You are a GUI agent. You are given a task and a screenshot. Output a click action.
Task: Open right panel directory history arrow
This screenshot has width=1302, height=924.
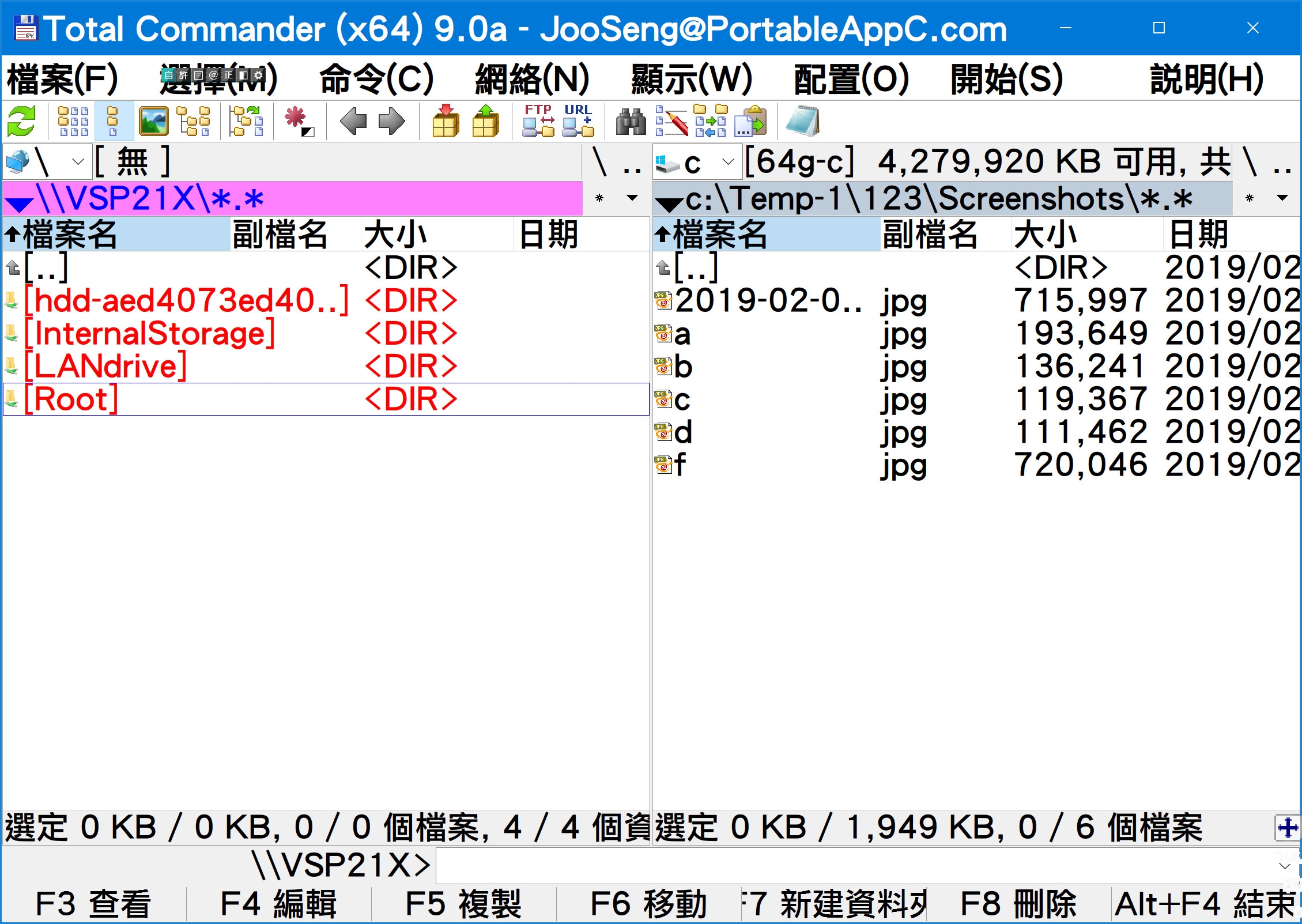coord(1282,198)
